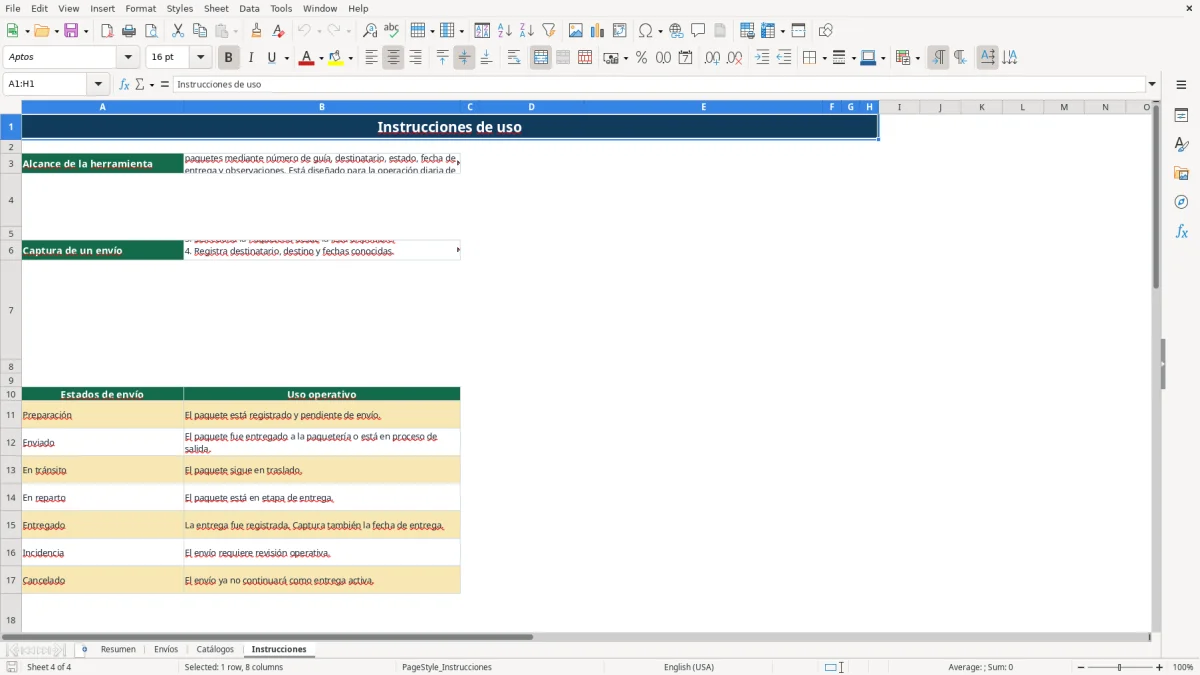Open the sidebar Navigator compass icon
The height and width of the screenshot is (675, 1200).
tap(1181, 203)
